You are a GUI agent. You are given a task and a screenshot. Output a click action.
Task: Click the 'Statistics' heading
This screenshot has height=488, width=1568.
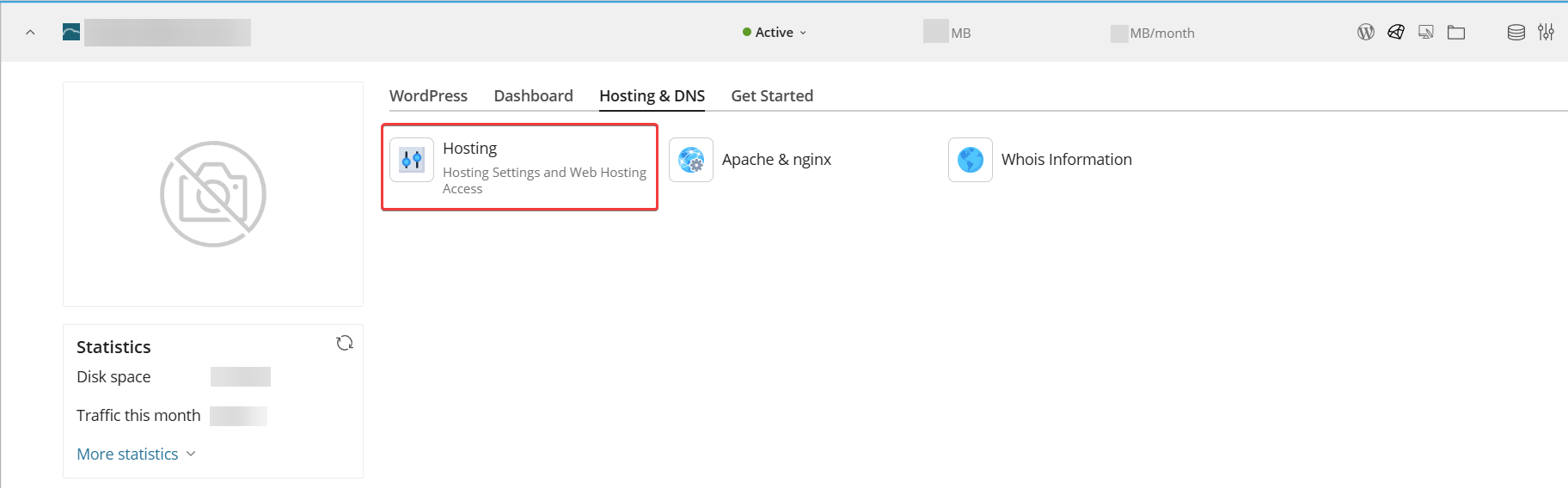coord(113,347)
